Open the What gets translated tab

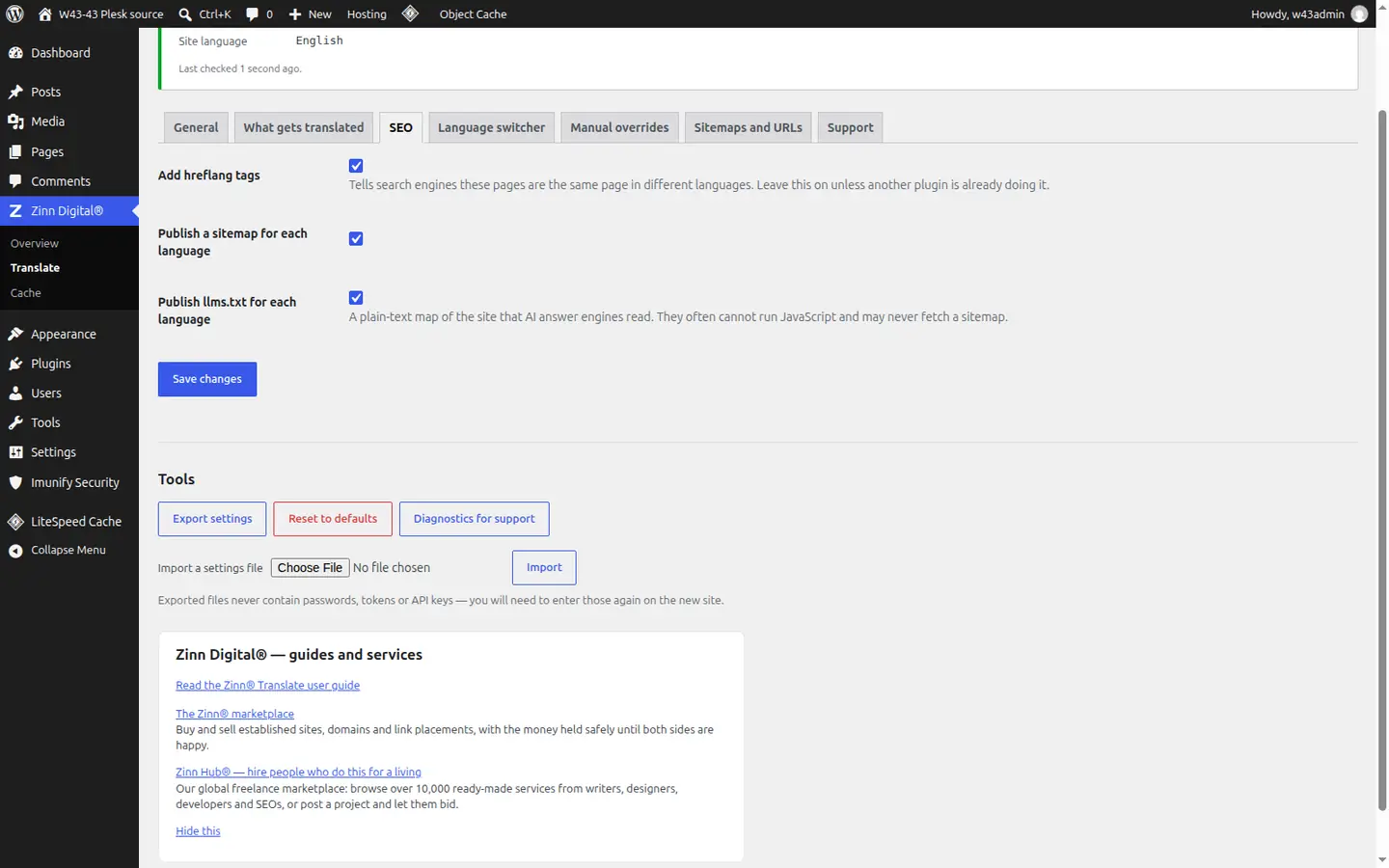click(304, 127)
